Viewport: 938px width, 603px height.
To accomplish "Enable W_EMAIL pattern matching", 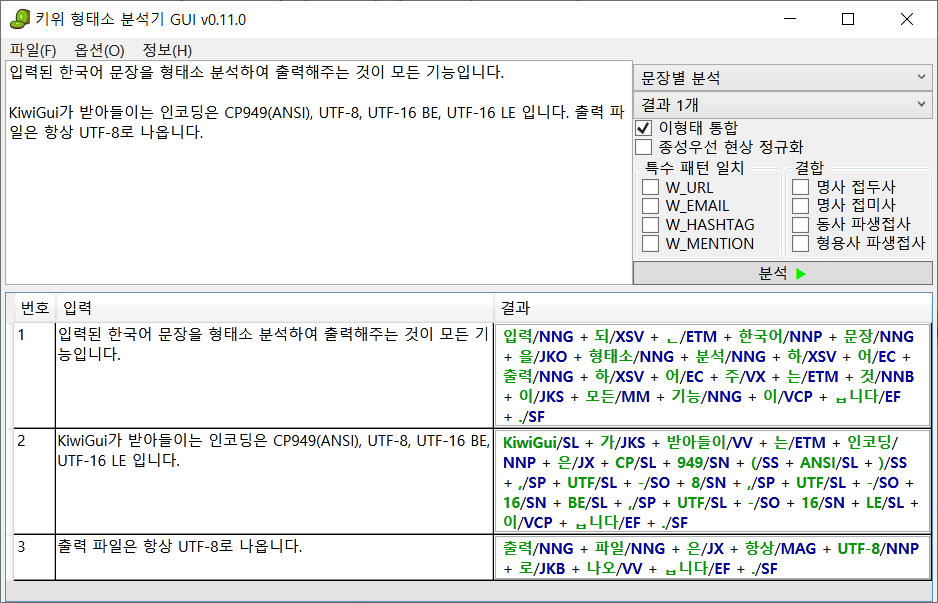I will click(x=650, y=206).
